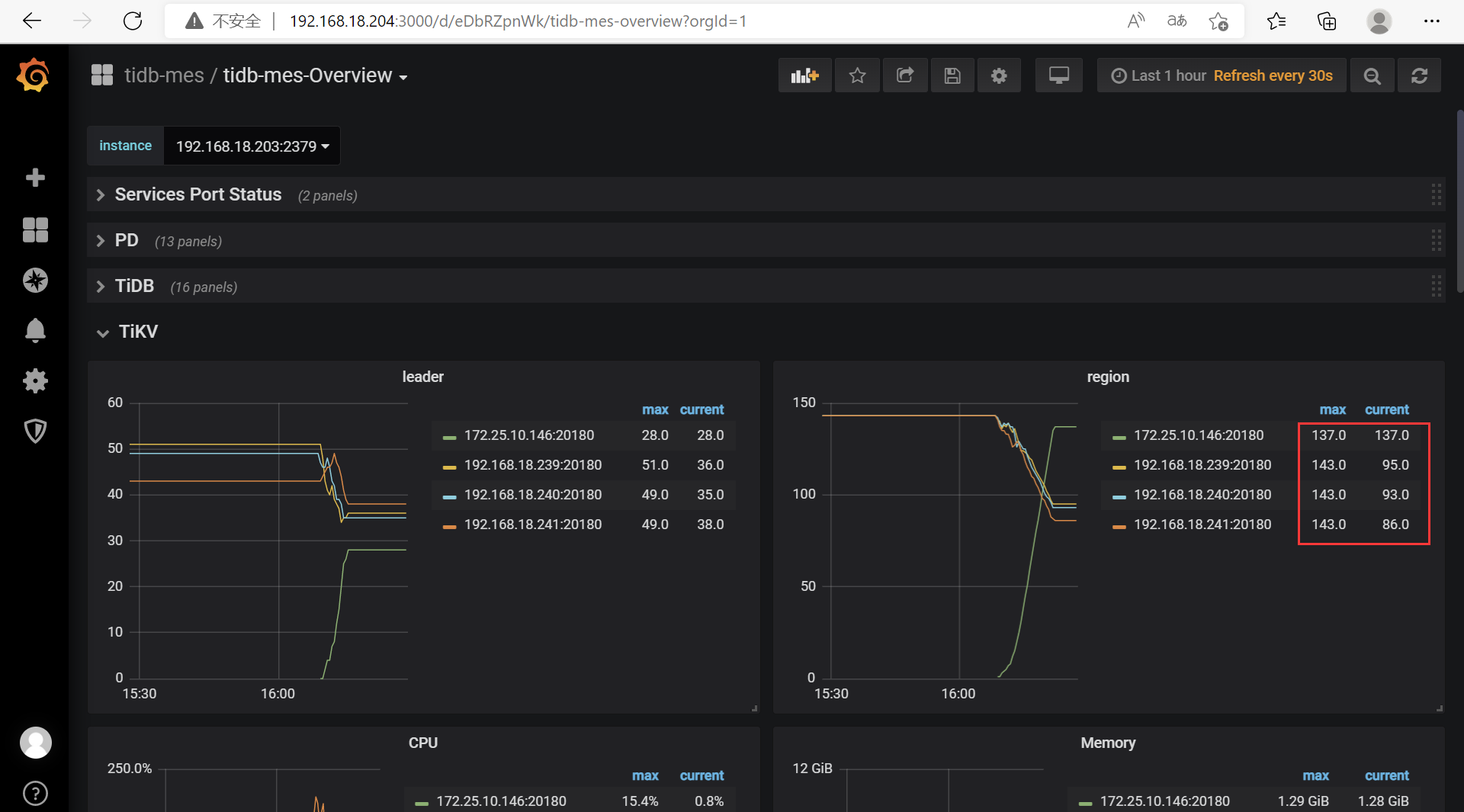Open Explore compass icon in sidebar
1464x812 pixels.
[x=35, y=281]
